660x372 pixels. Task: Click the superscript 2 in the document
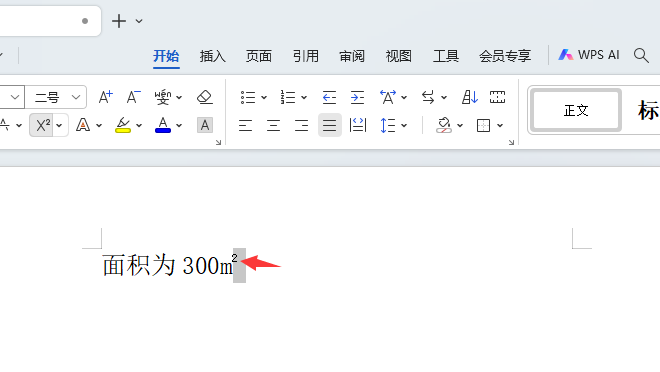click(234, 258)
